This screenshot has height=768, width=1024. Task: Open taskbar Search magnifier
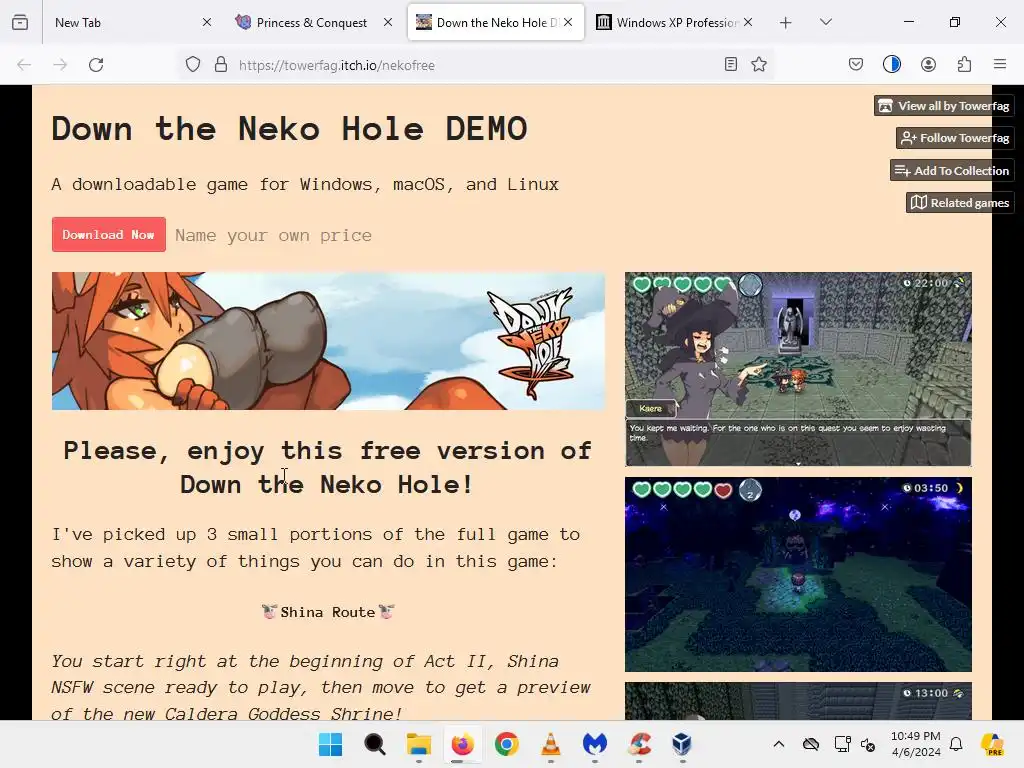click(x=375, y=744)
